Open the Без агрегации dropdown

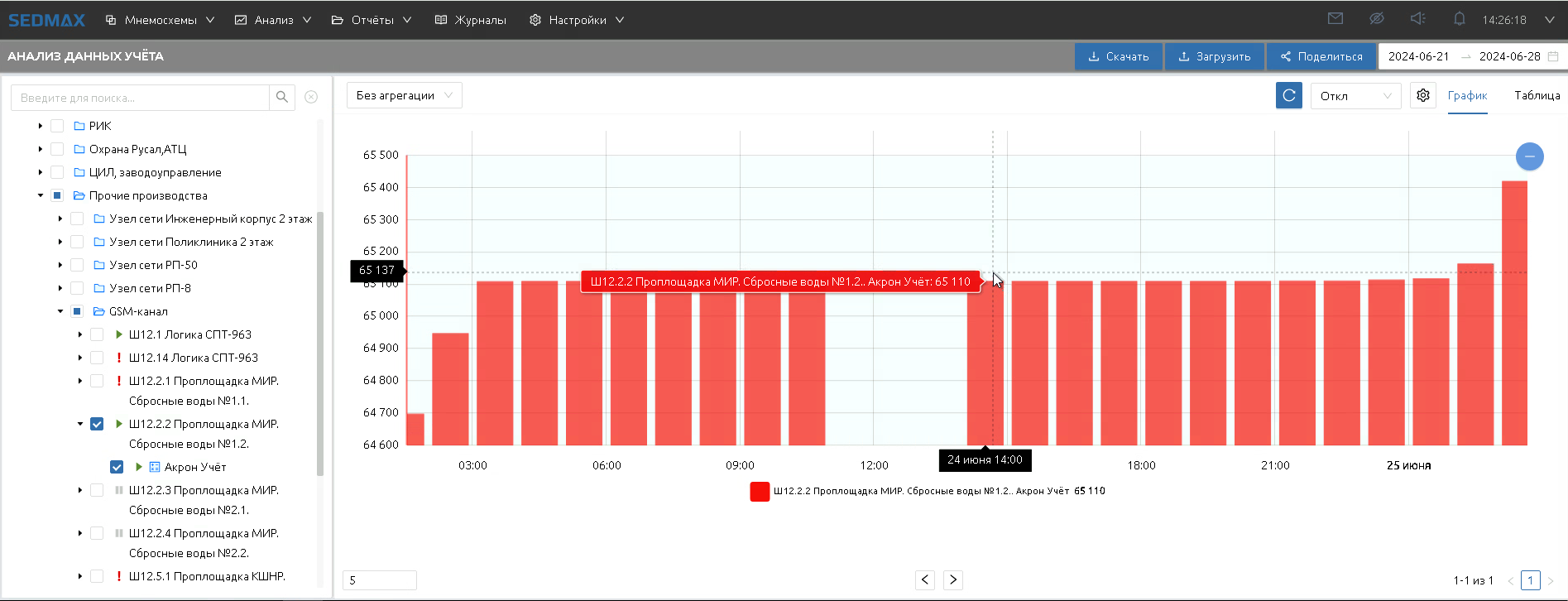coord(404,96)
